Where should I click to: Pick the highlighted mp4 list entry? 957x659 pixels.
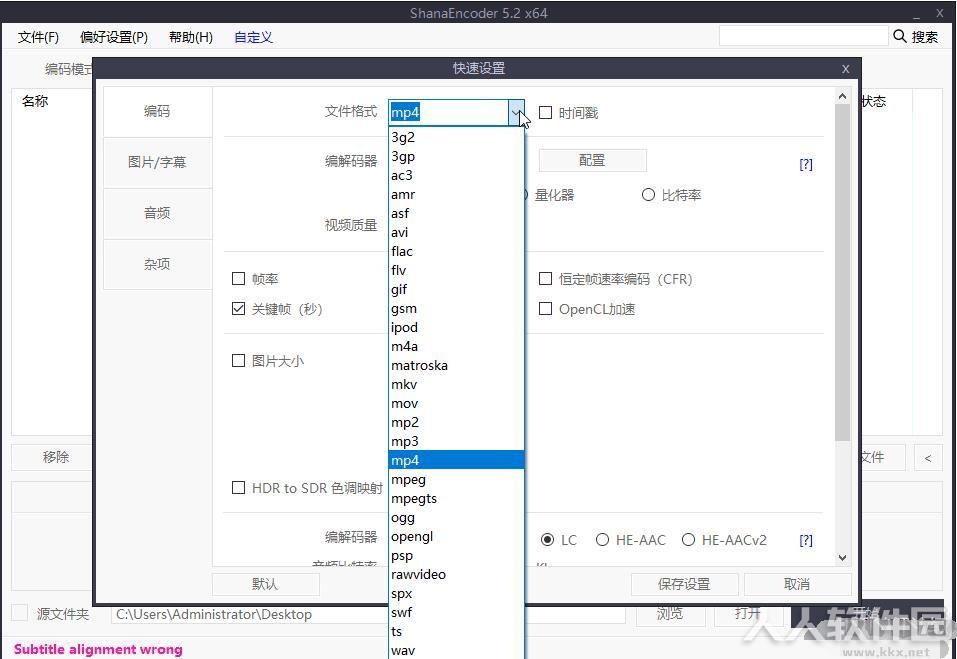click(457, 460)
